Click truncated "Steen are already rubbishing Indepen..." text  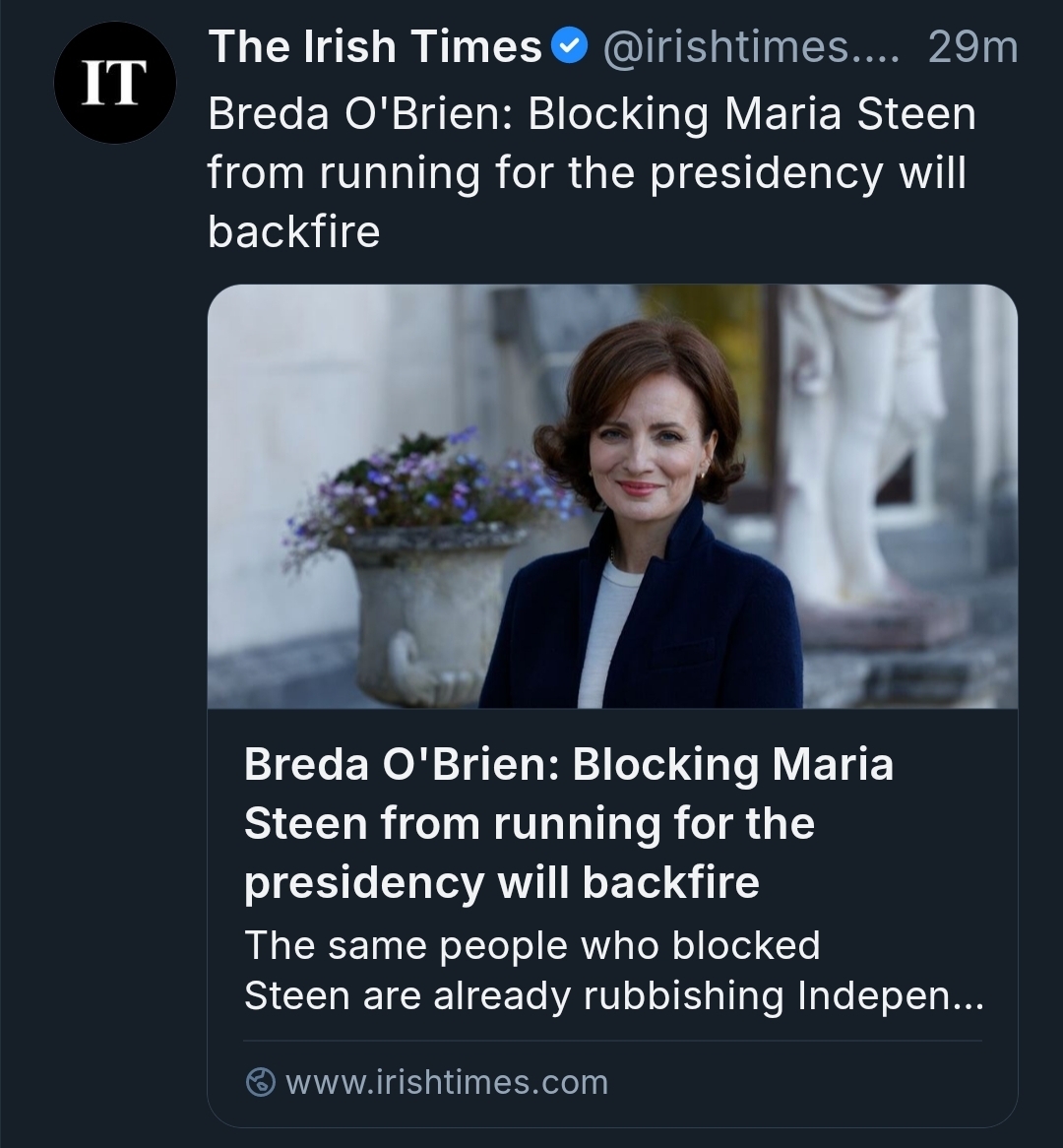point(612,995)
